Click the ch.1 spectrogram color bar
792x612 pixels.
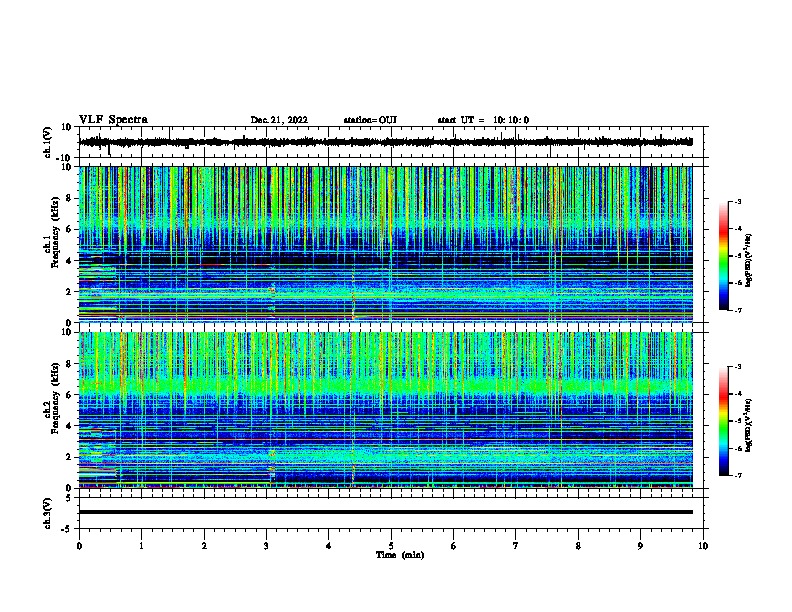coord(723,256)
